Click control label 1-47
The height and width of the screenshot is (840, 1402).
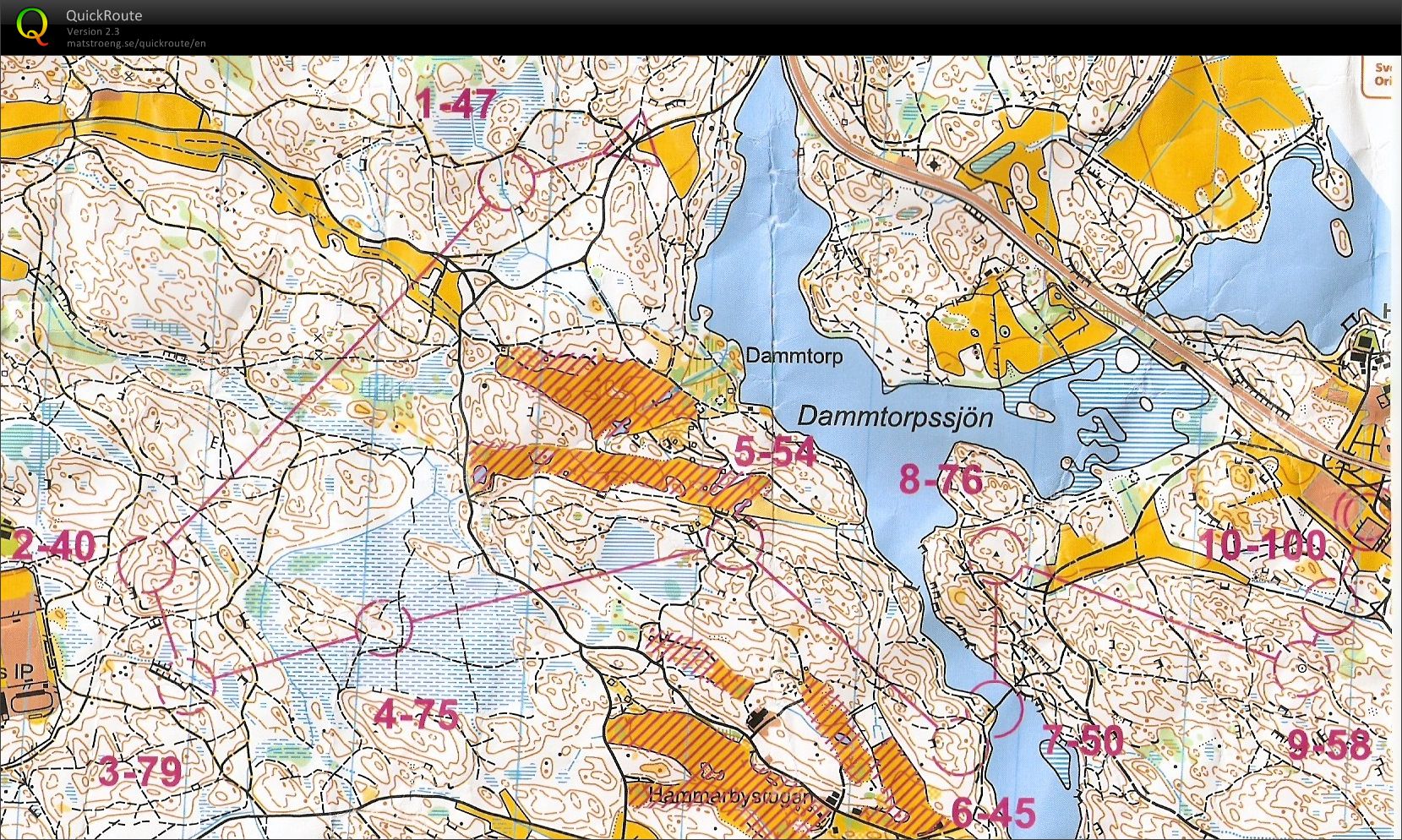456,104
